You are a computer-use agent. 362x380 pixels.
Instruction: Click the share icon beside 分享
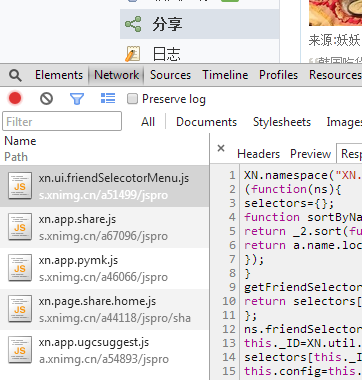click(133, 24)
